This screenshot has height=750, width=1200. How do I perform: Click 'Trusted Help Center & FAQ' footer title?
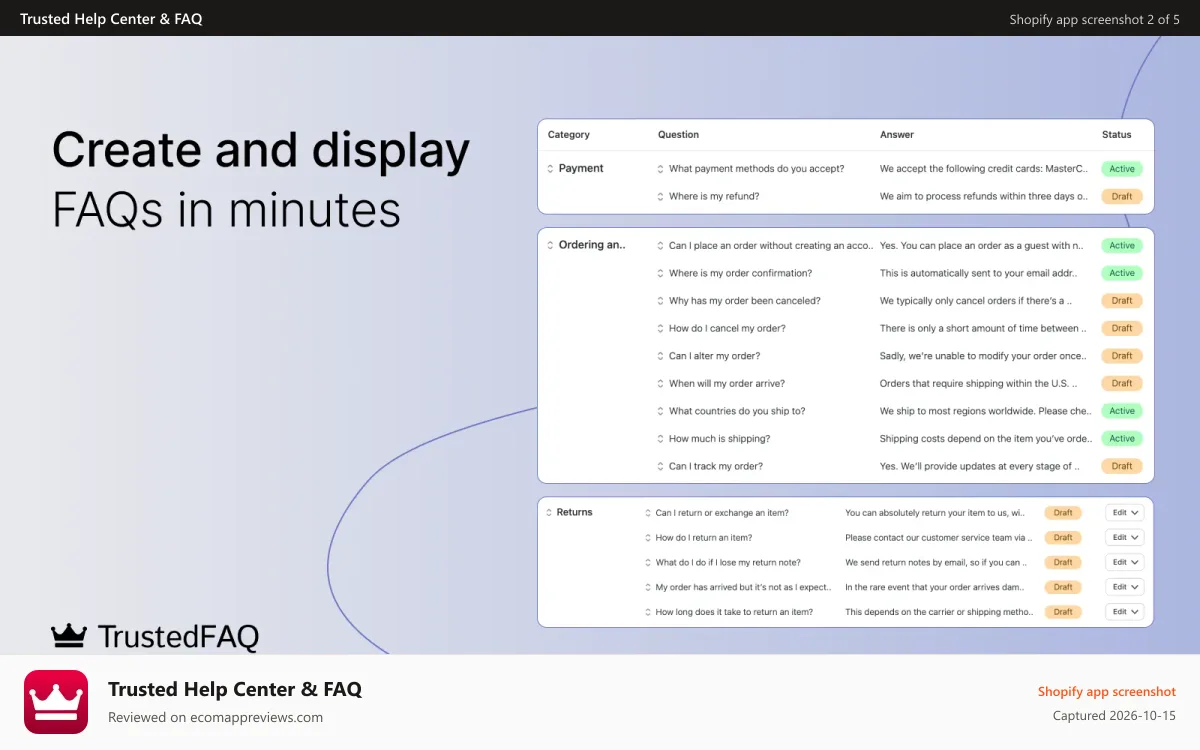pyautogui.click(x=235, y=689)
